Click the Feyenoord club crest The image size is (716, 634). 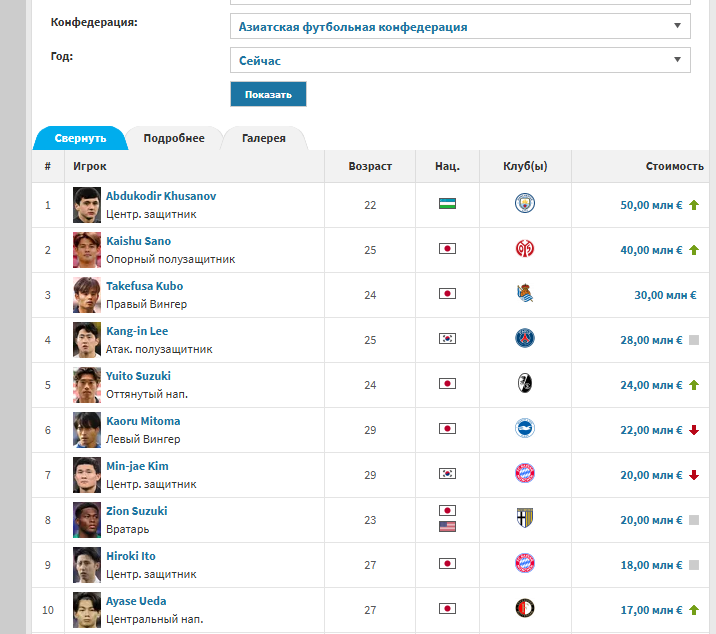525,608
